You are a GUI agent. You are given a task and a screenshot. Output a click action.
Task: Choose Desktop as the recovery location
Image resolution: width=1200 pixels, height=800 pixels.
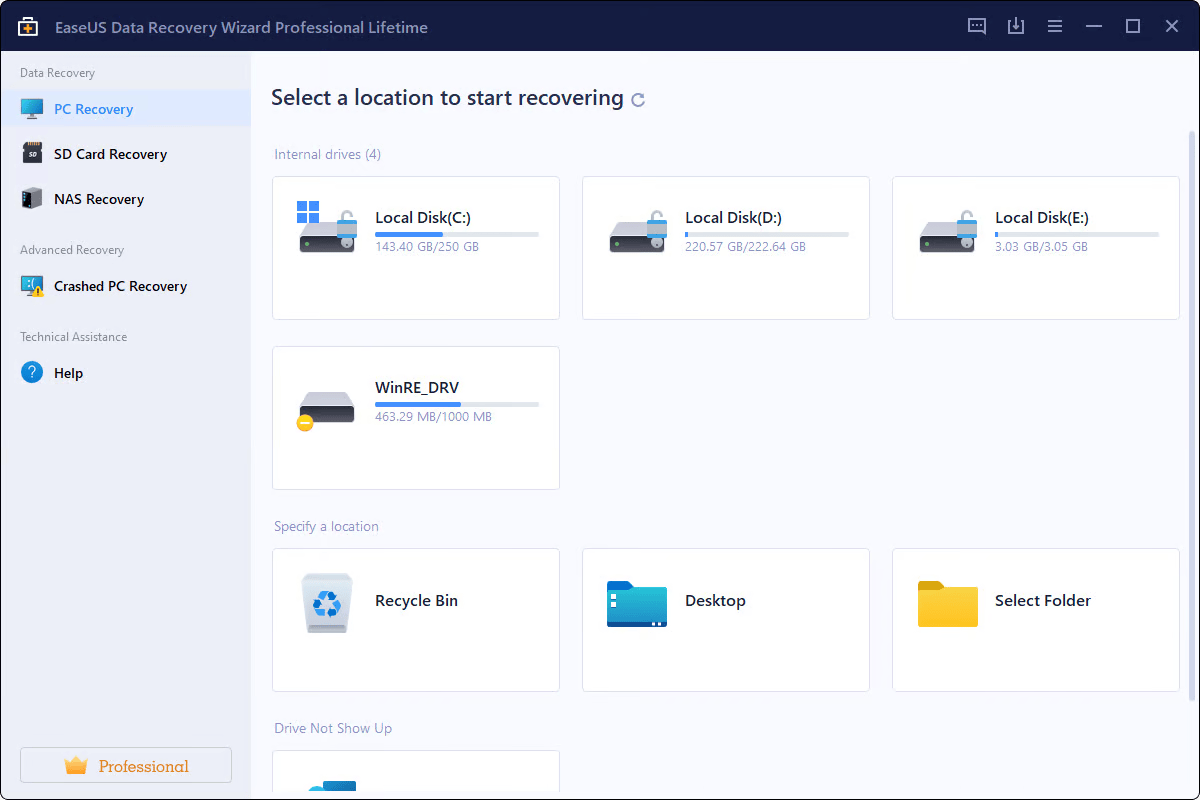pyautogui.click(x=725, y=620)
